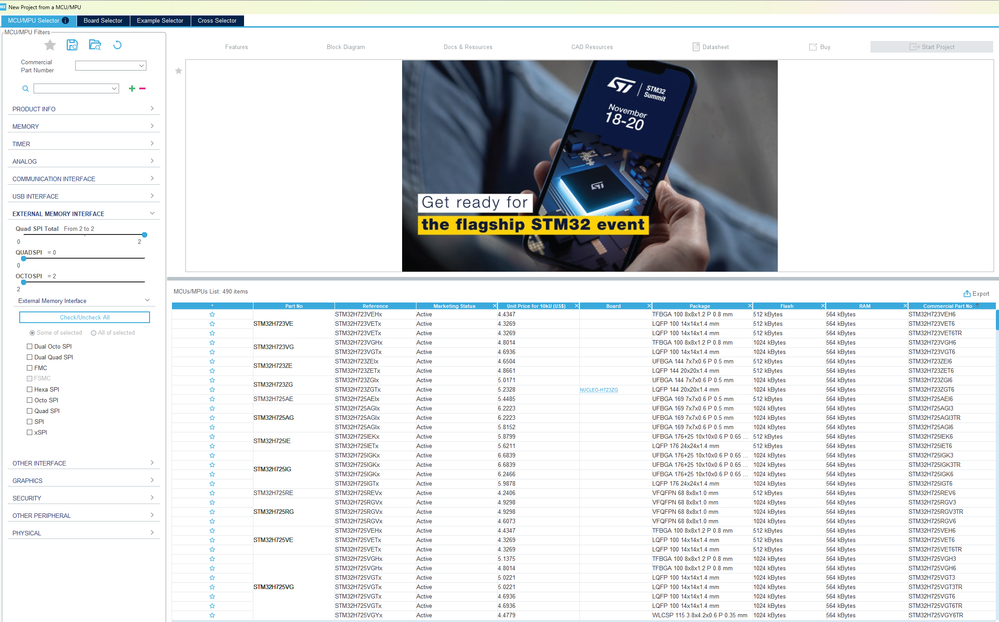Click the Check/Uncheck All button
Screen dimensions: 999x622
(x=85, y=317)
